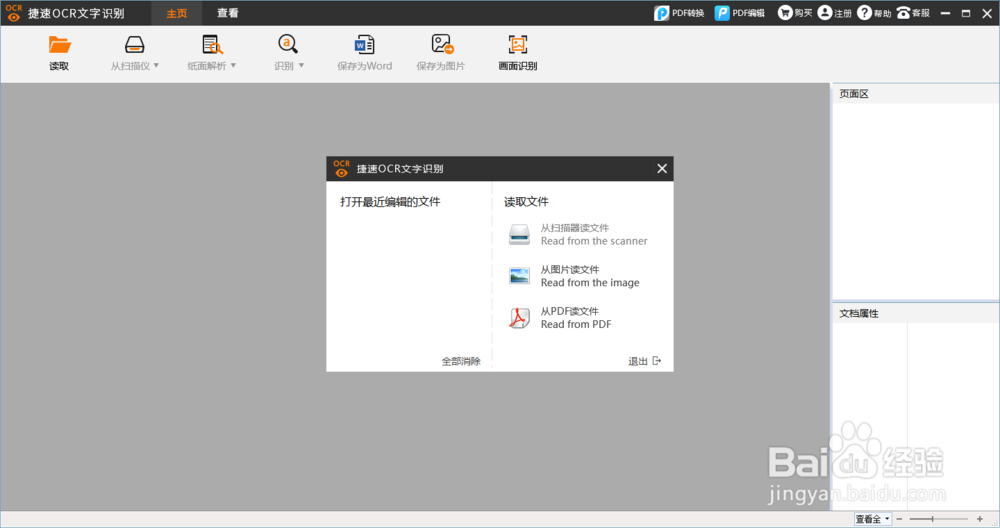Expand the 识别 dropdown arrow

coord(302,66)
